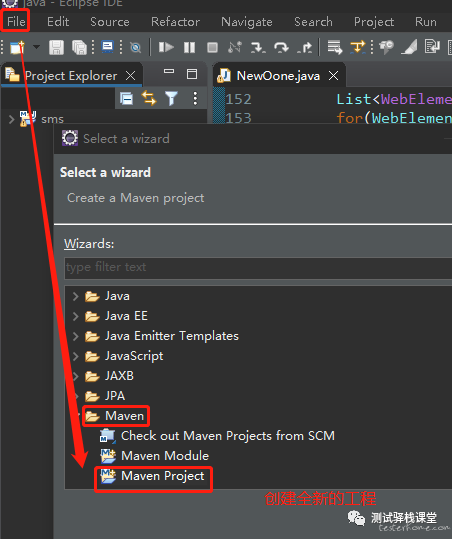Screen dimensions: 452x539
Task: Expand the JavaScript wizard category
Action: pos(76,356)
